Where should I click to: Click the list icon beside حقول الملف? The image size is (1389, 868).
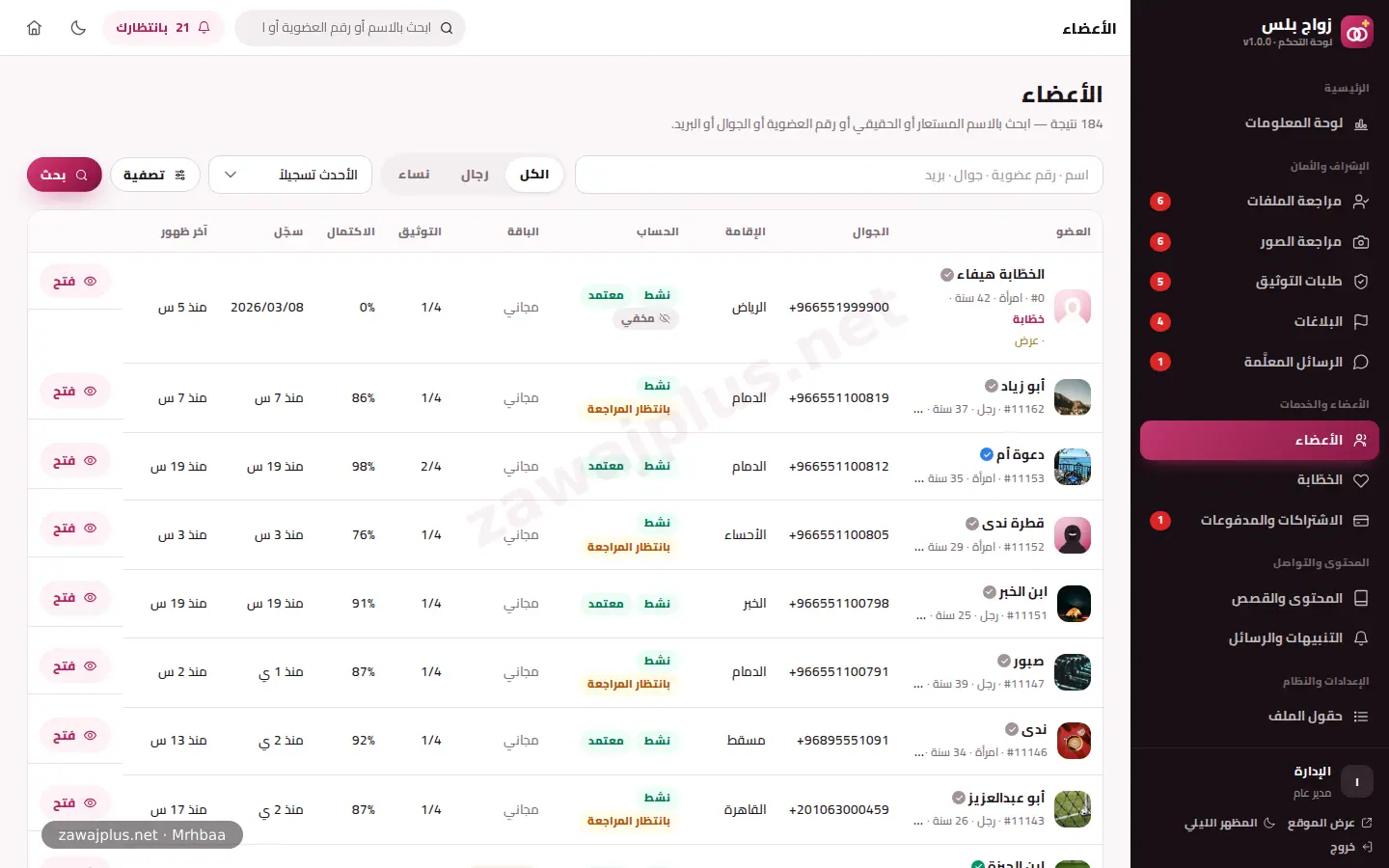[x=1361, y=717]
